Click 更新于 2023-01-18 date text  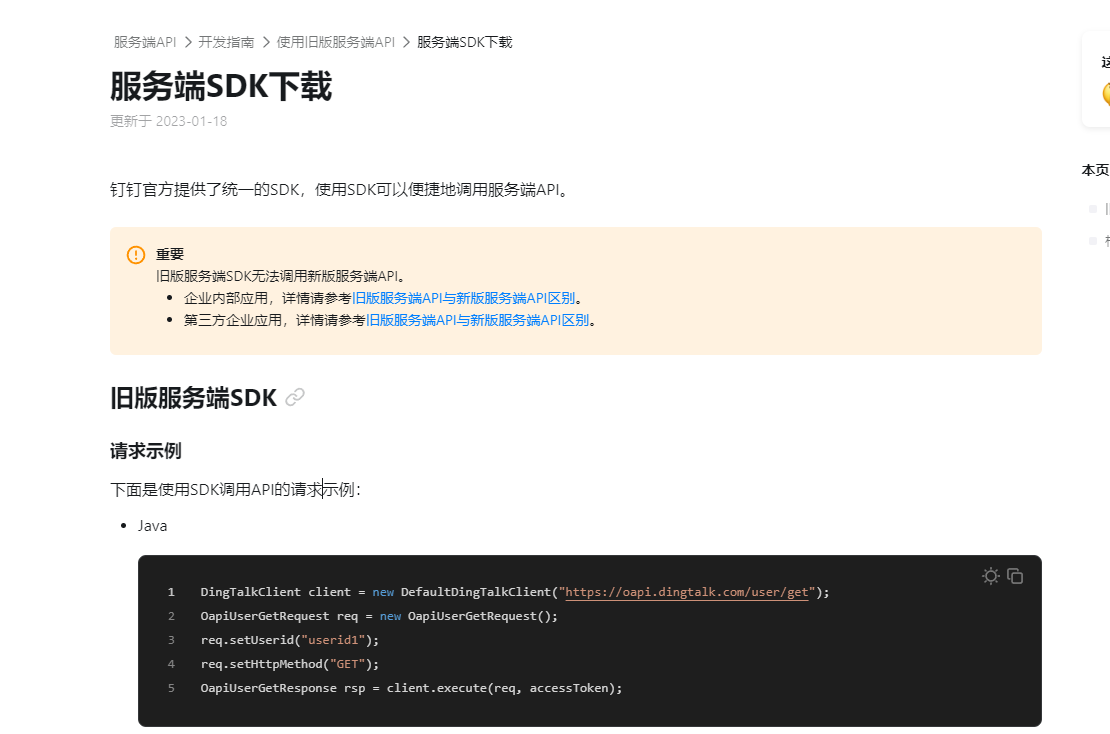pyautogui.click(x=168, y=121)
